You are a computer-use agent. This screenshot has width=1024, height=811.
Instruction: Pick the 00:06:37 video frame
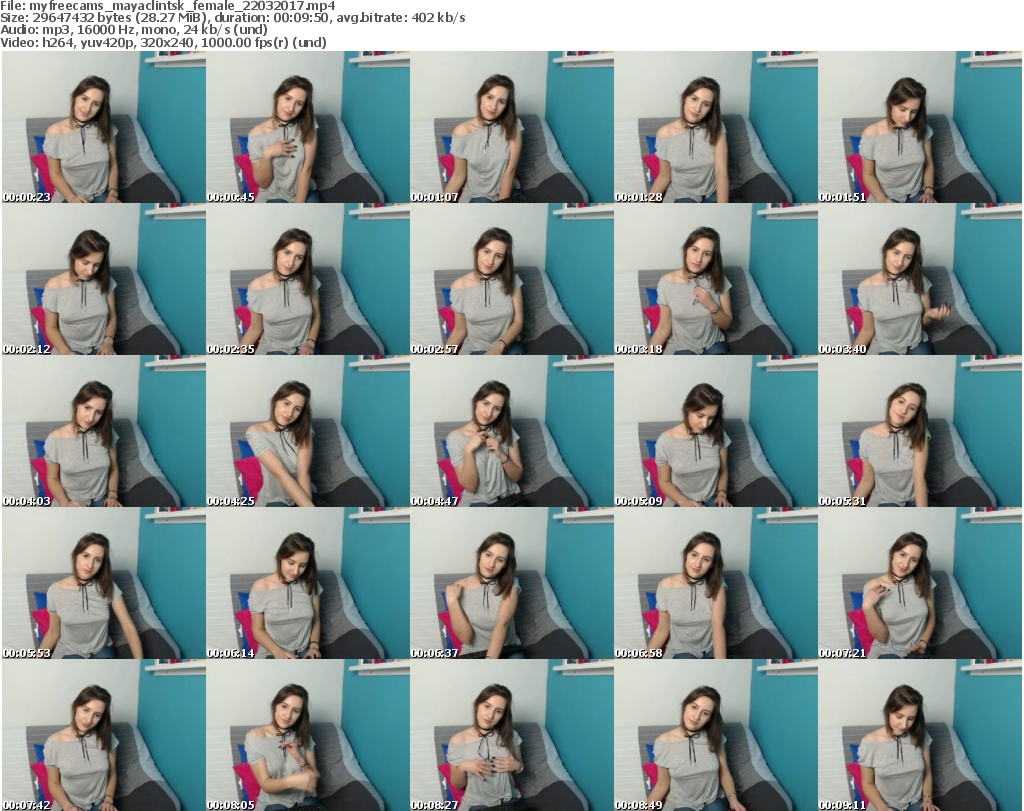(512, 584)
